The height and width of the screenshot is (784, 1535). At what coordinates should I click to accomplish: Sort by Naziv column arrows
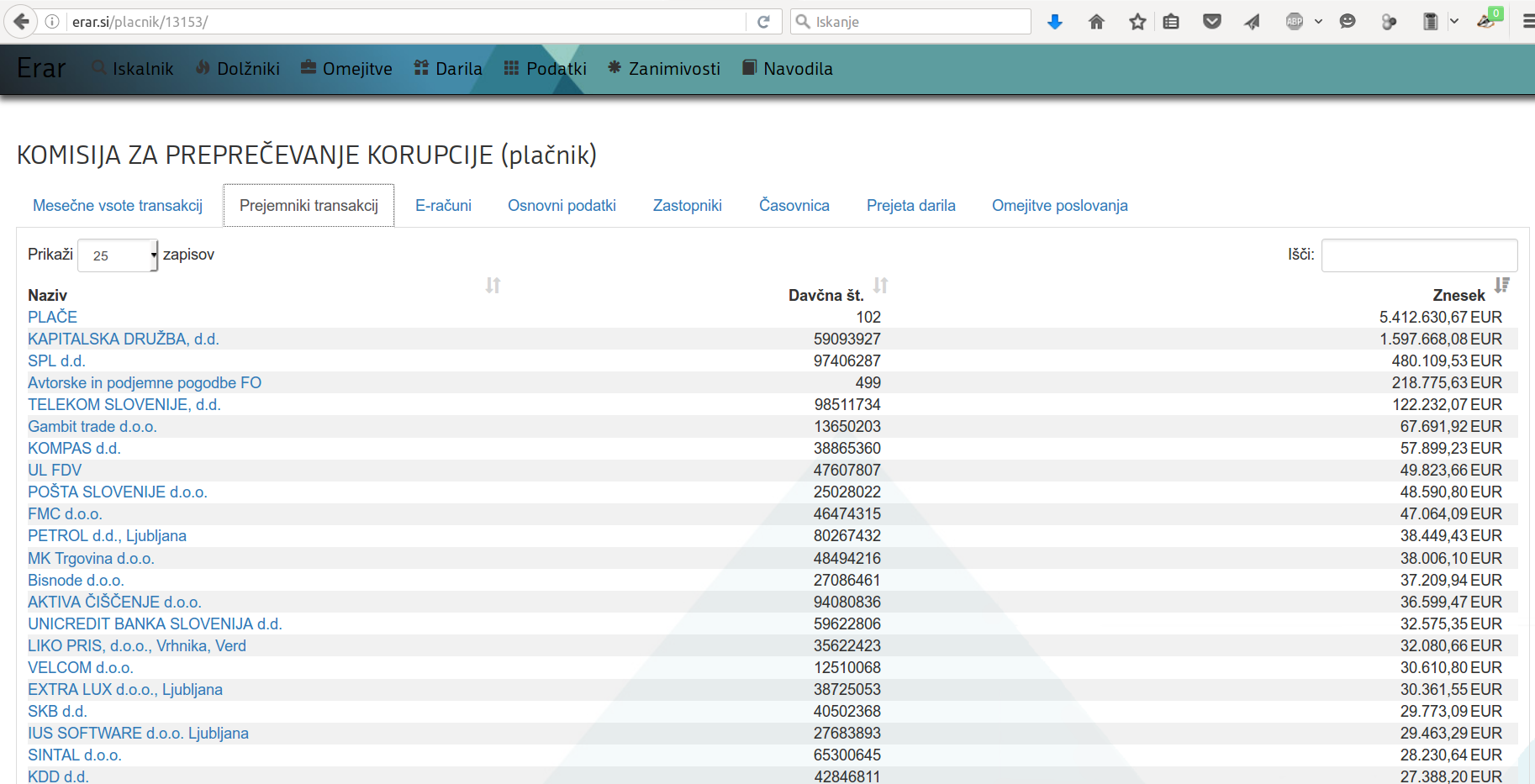tap(493, 286)
